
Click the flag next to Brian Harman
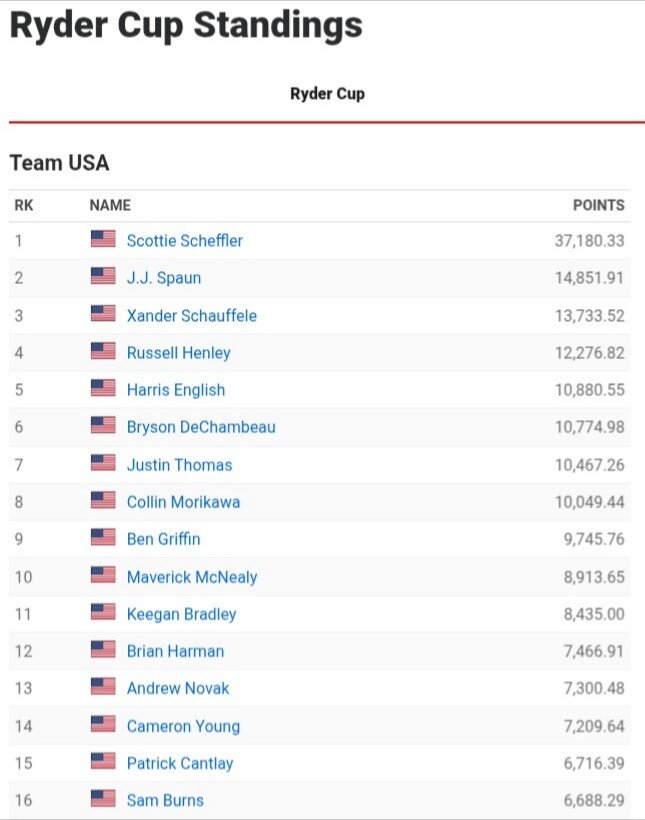click(103, 650)
